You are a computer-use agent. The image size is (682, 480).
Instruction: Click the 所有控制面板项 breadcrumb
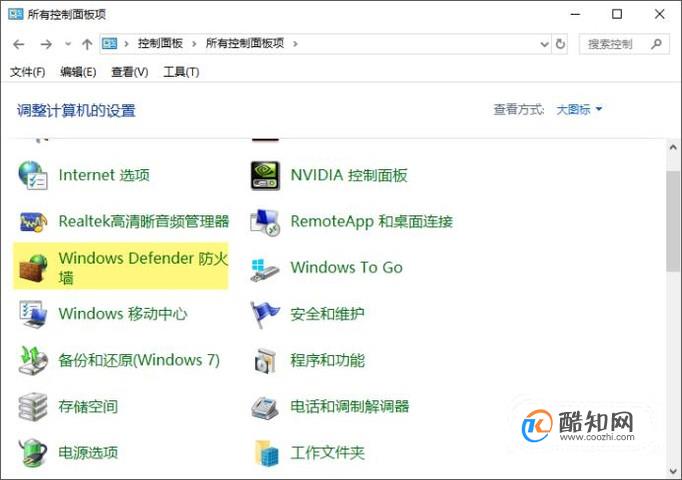(x=245, y=43)
